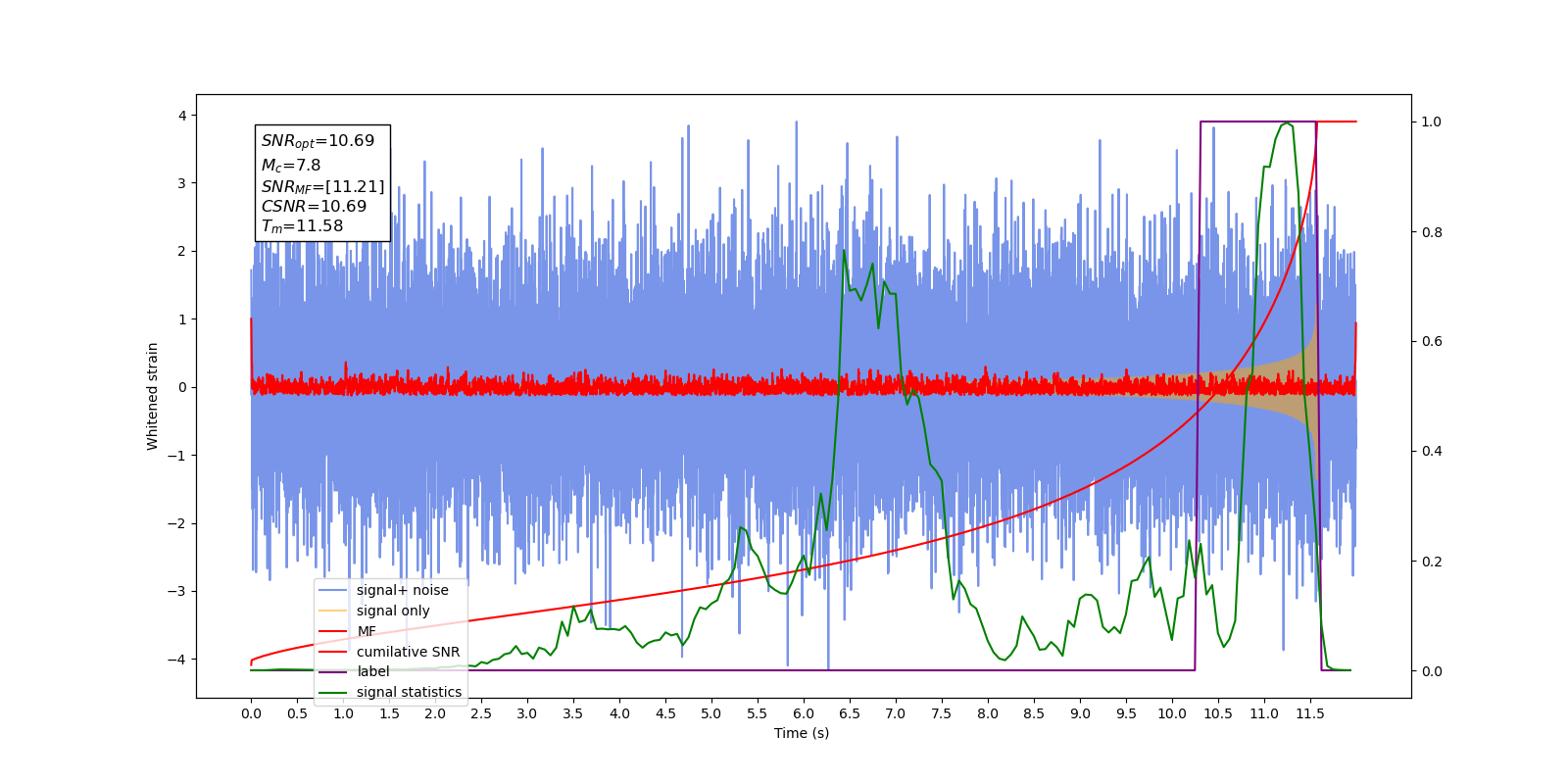Click the 'signal only' legend label
This screenshot has height=784, width=1568.
393,611
